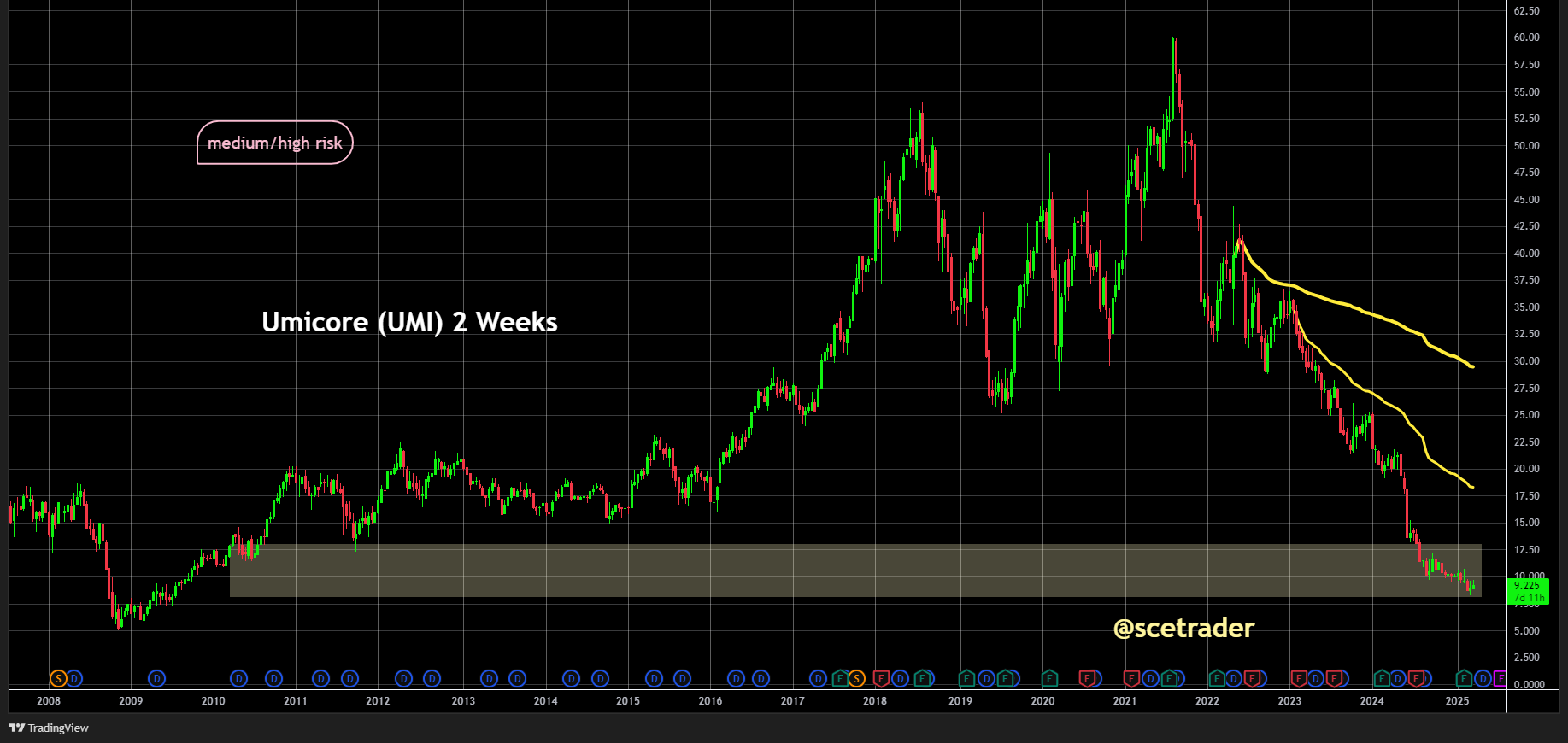Click the first dividend marker of 2010
Screen dimensions: 1568x743
coord(238,679)
